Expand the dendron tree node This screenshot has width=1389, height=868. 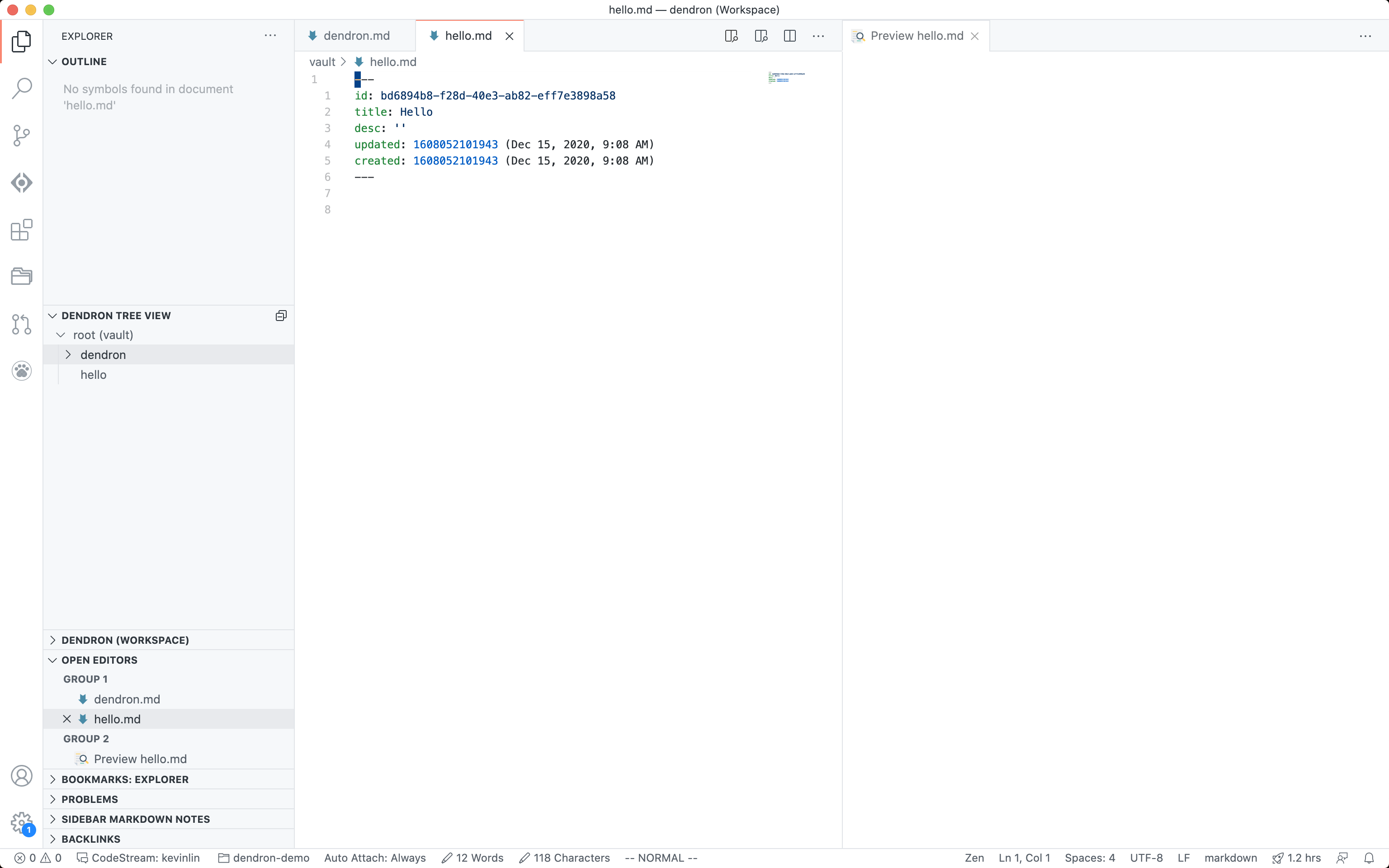click(68, 355)
